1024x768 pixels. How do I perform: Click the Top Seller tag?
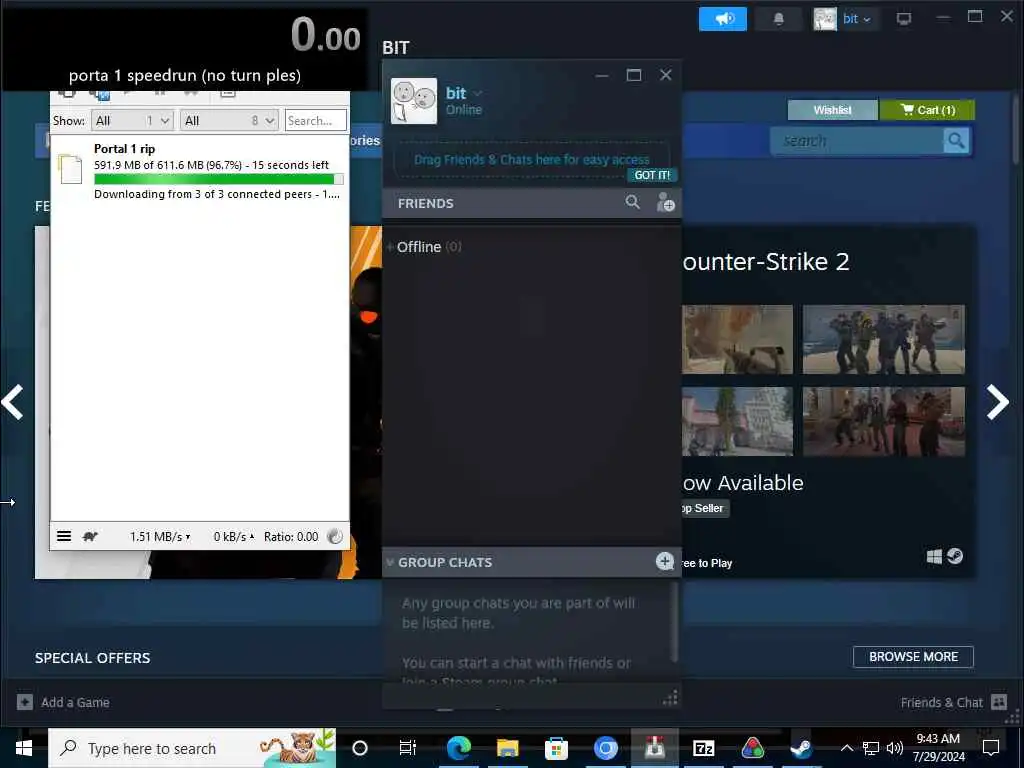click(x=704, y=508)
